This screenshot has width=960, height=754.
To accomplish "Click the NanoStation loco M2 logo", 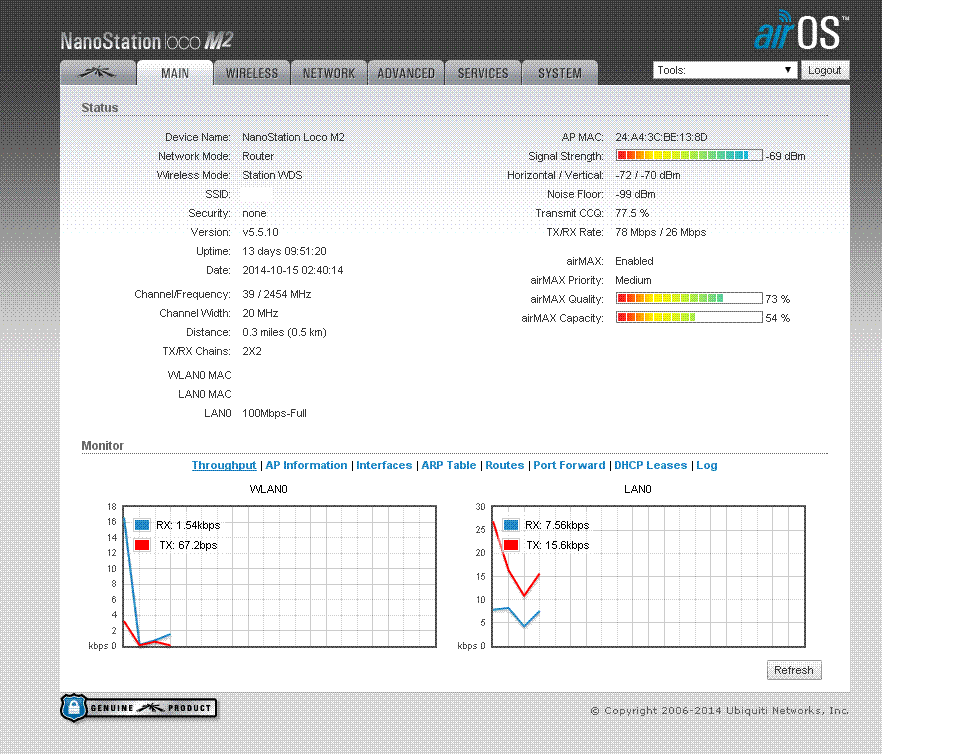I will (x=147, y=41).
